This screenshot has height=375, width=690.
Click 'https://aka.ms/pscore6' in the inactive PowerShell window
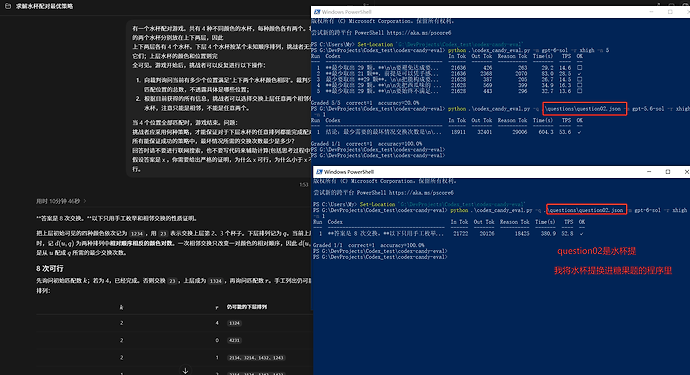(x=420, y=33)
